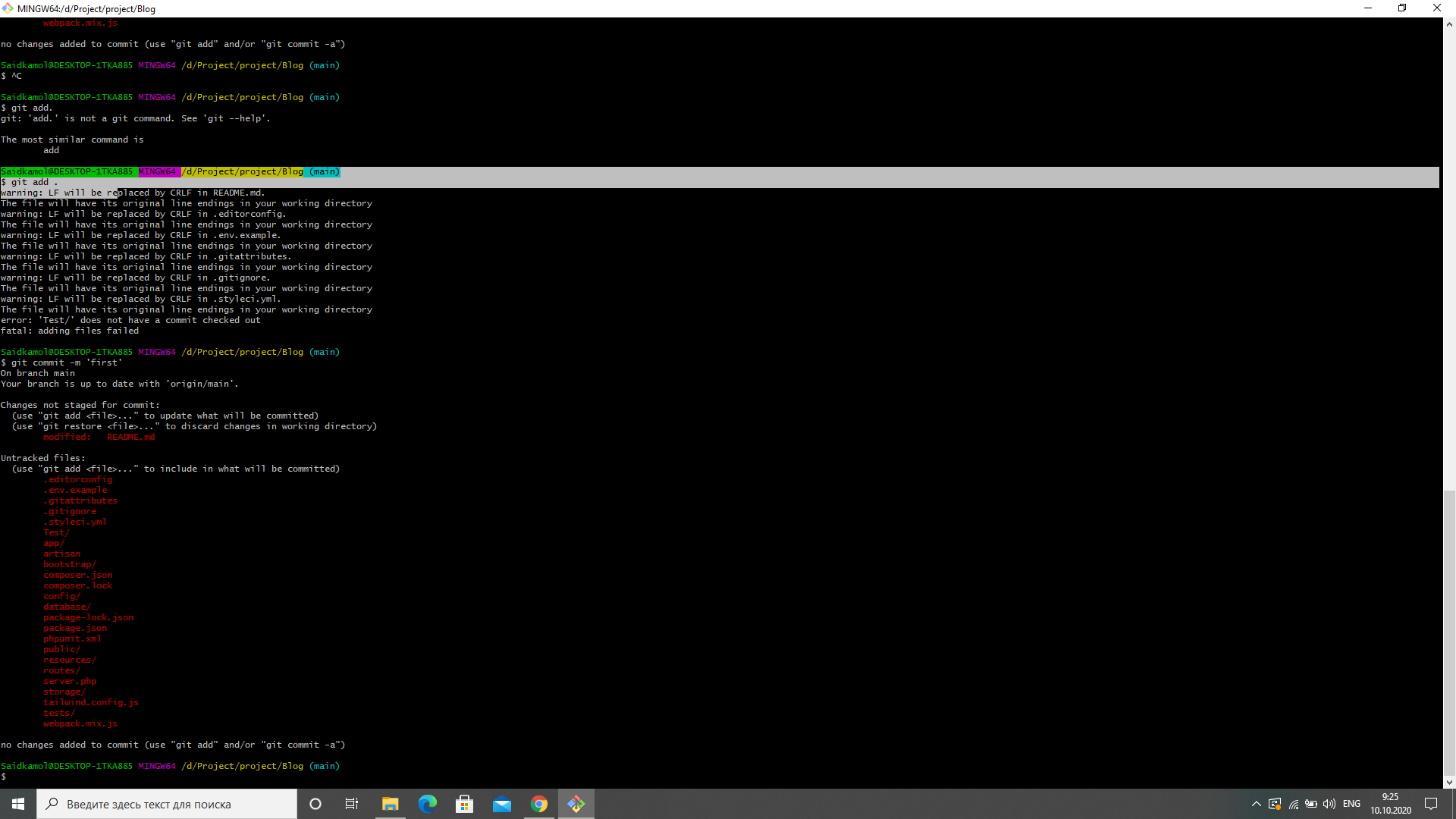This screenshot has height=819, width=1456.
Task: Minimize the Git Bash window
Action: point(1368,8)
